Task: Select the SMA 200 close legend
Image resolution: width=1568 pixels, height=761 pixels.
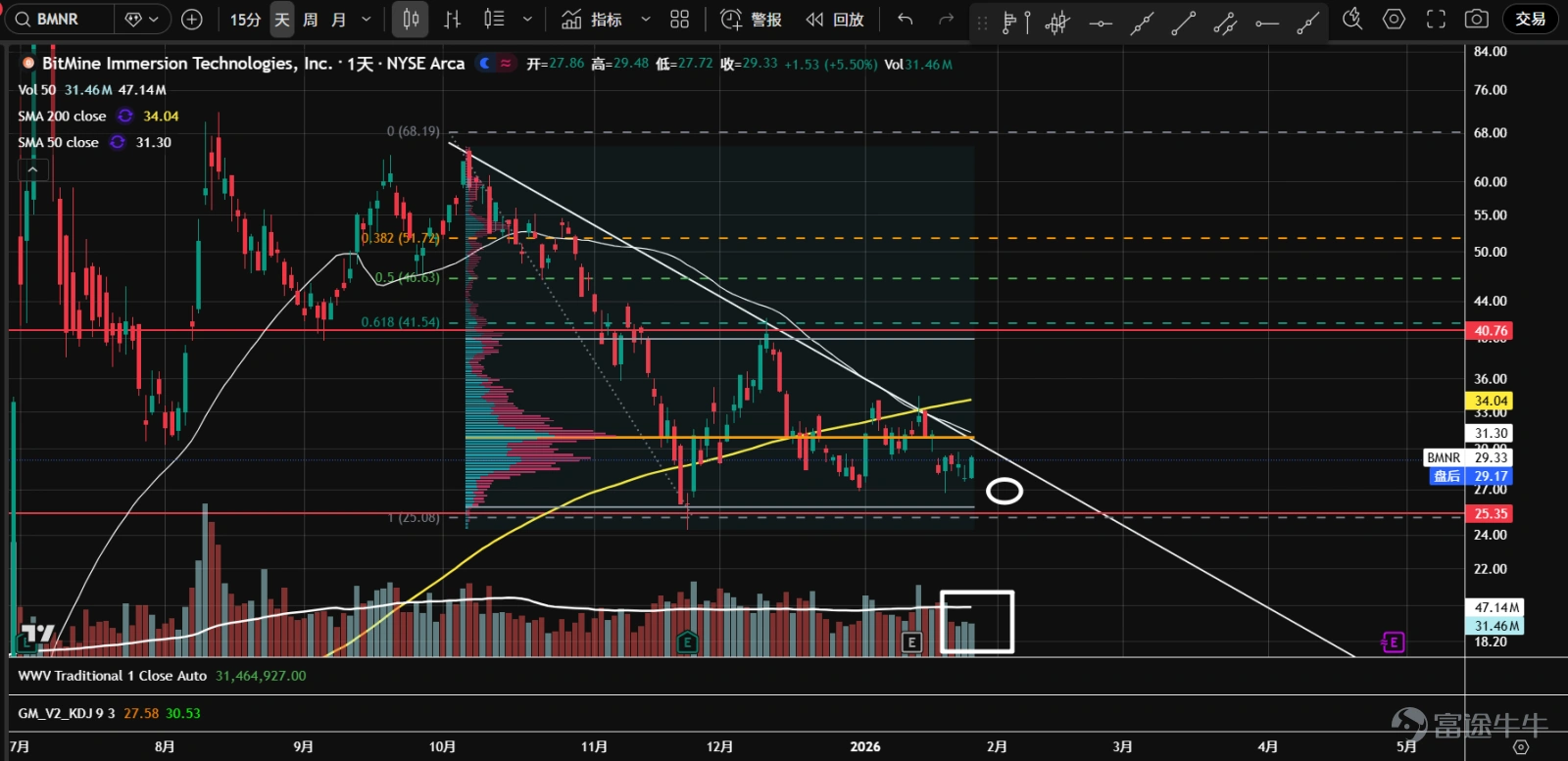Action: 62,117
